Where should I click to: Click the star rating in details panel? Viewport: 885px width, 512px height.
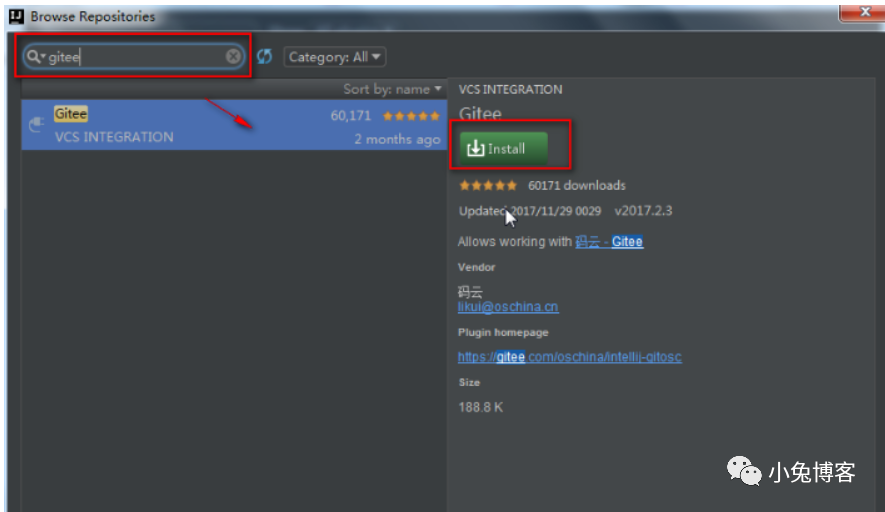click(x=488, y=186)
